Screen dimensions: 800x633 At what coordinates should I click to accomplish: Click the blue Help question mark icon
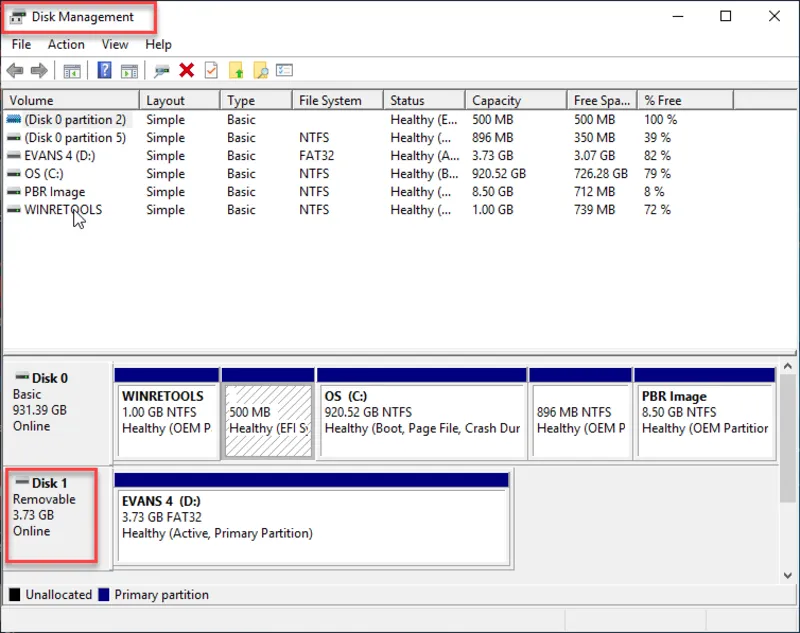(103, 70)
